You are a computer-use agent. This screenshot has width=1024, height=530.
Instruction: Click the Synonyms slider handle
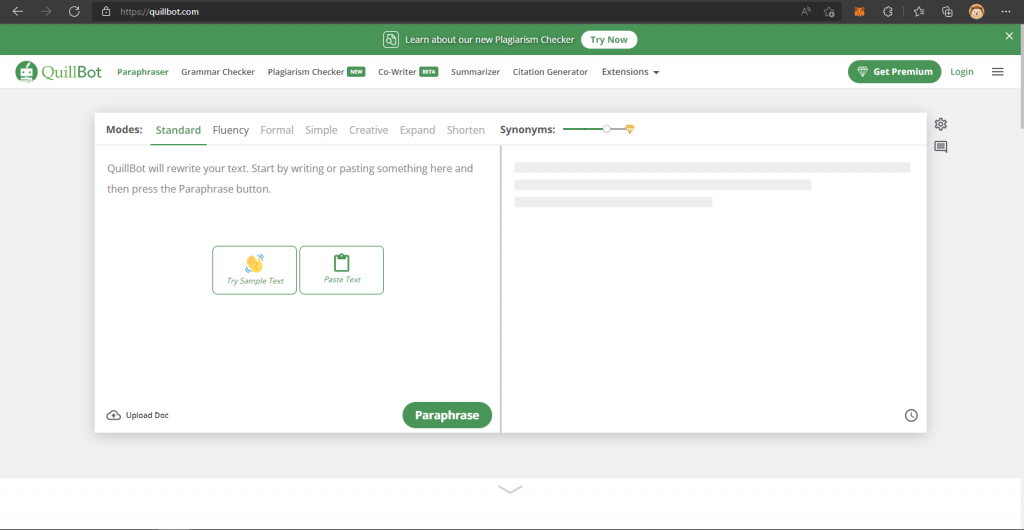click(607, 129)
